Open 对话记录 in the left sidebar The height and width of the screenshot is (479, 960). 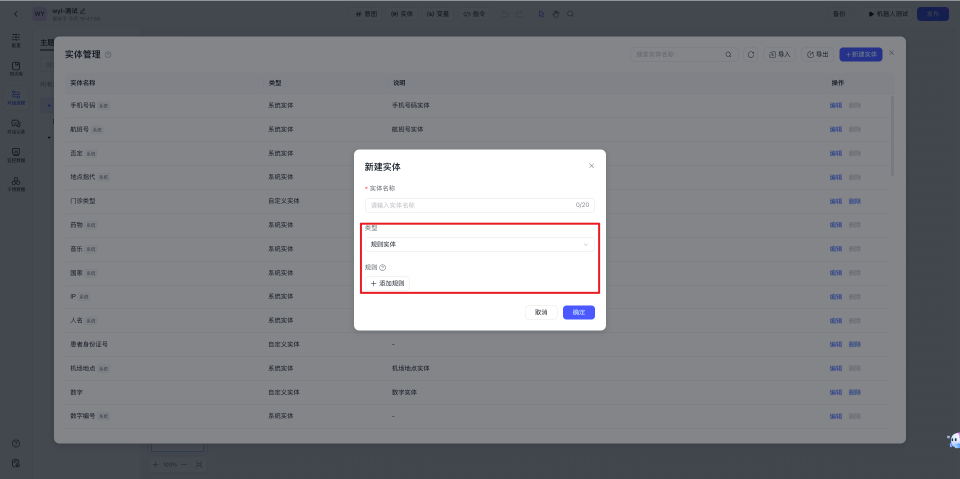(16, 126)
